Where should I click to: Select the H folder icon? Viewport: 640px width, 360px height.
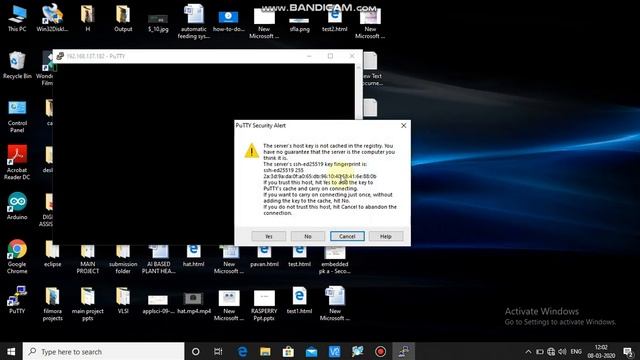88,18
